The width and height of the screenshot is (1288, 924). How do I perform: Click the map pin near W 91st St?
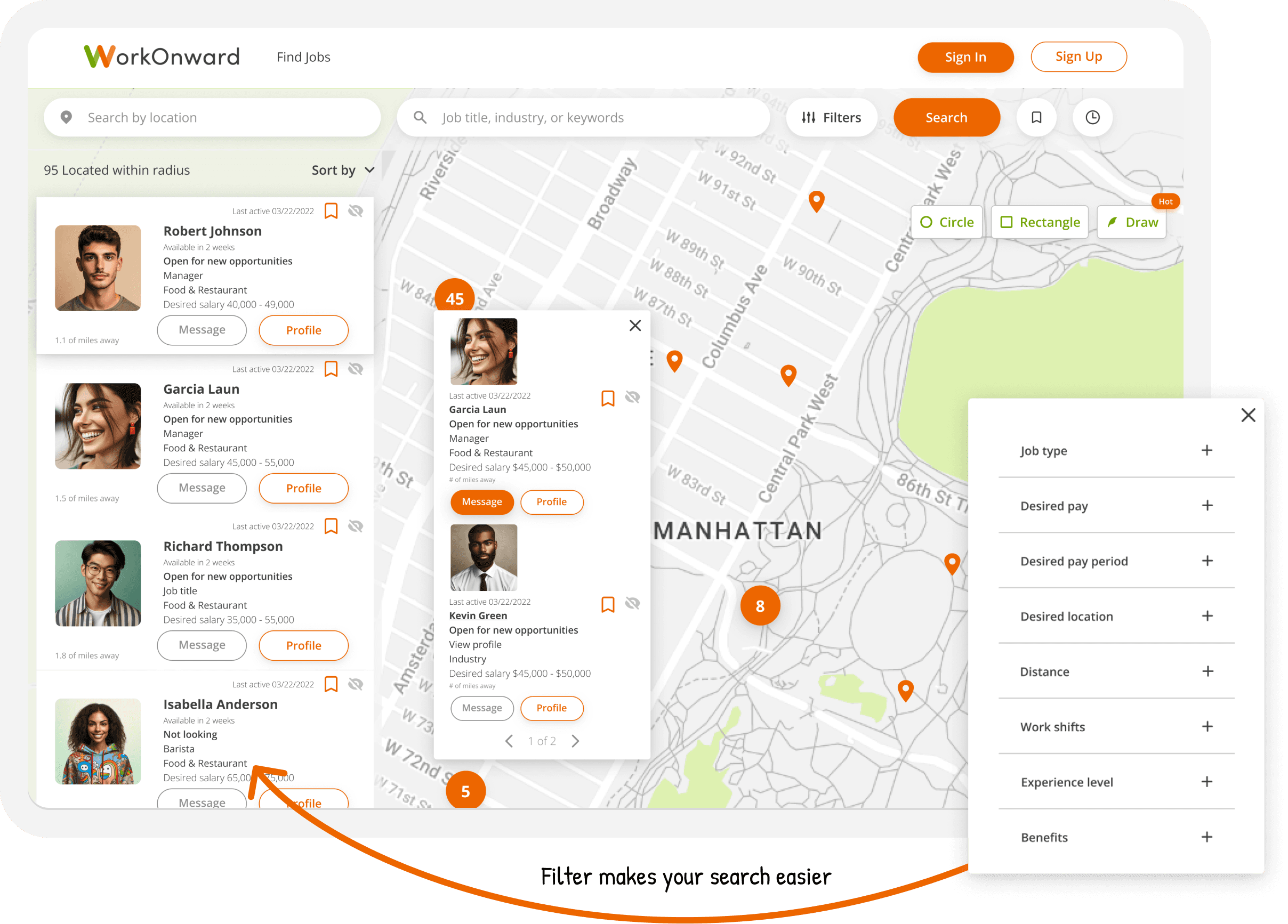[x=816, y=201]
